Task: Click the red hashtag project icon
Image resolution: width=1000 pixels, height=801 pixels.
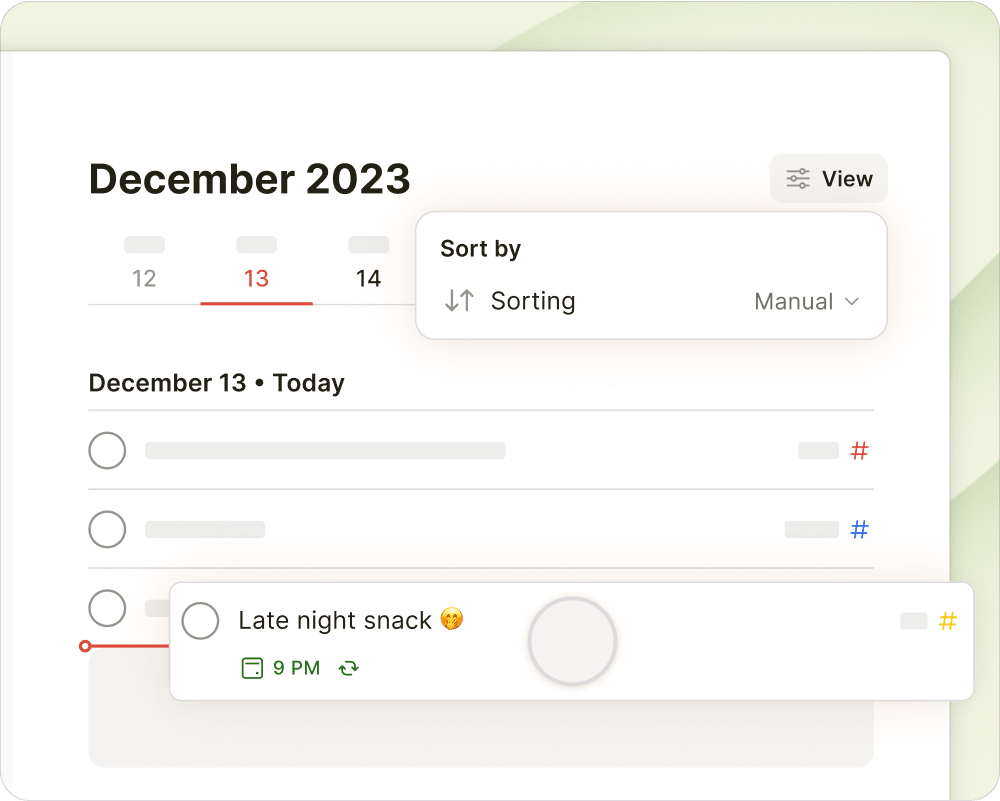Action: pos(859,451)
